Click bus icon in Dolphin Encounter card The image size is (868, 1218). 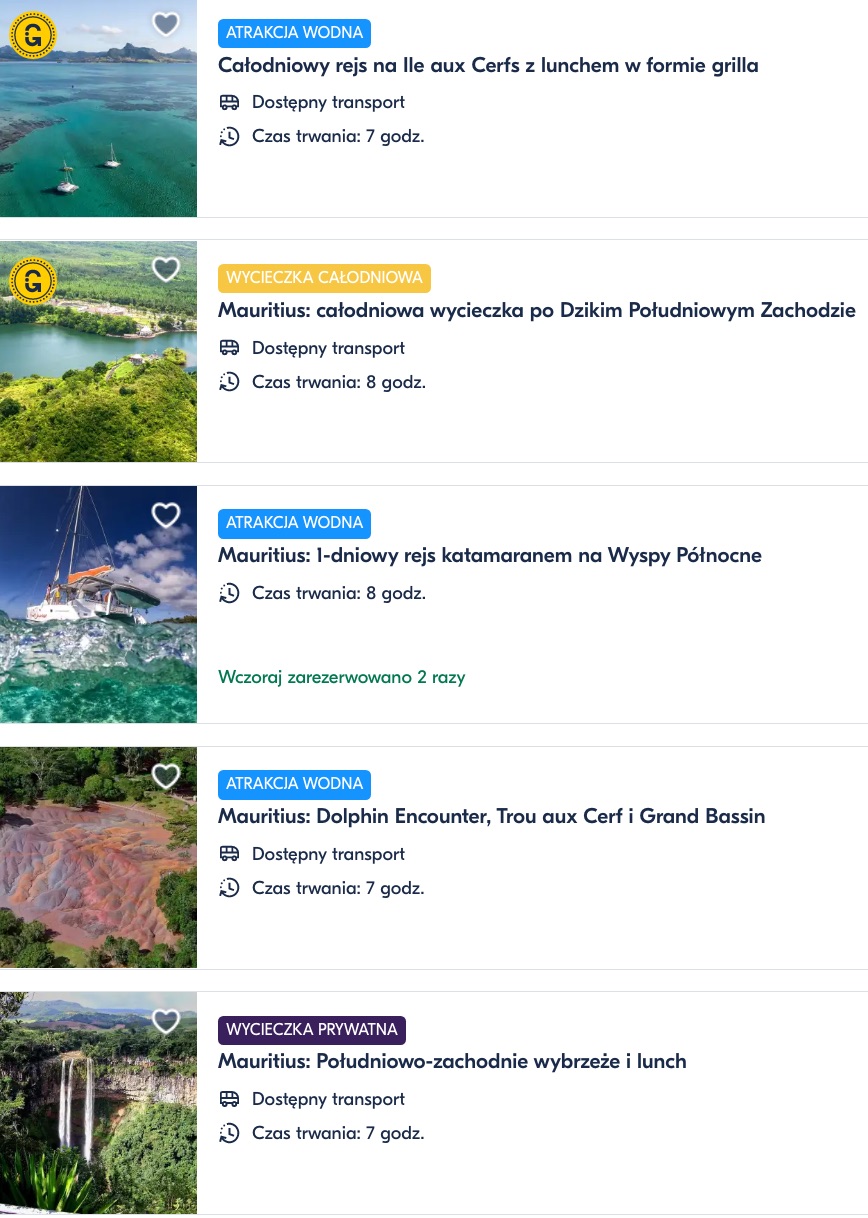(x=229, y=854)
